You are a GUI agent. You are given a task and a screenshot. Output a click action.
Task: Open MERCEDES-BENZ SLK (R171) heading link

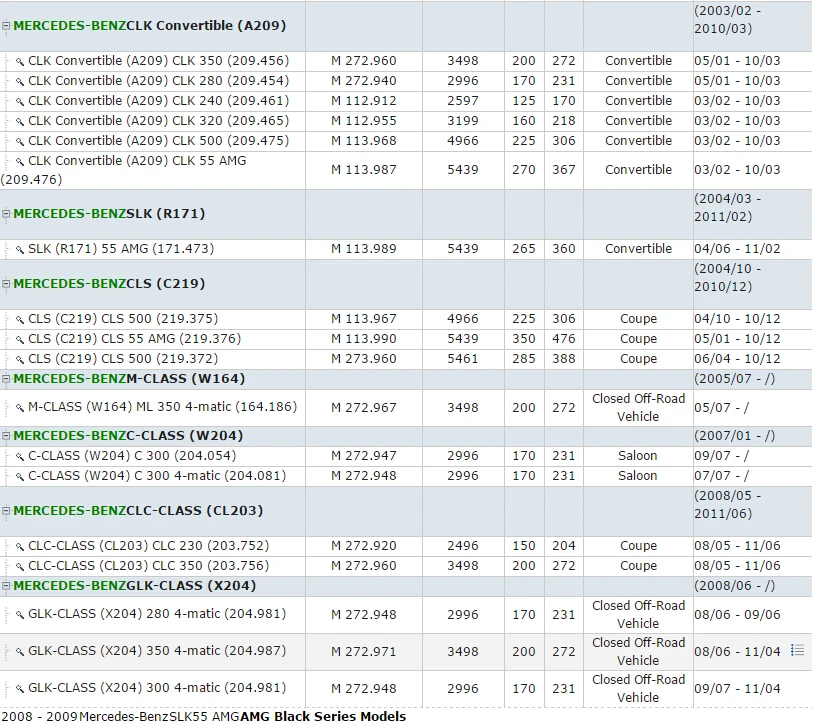tap(109, 214)
